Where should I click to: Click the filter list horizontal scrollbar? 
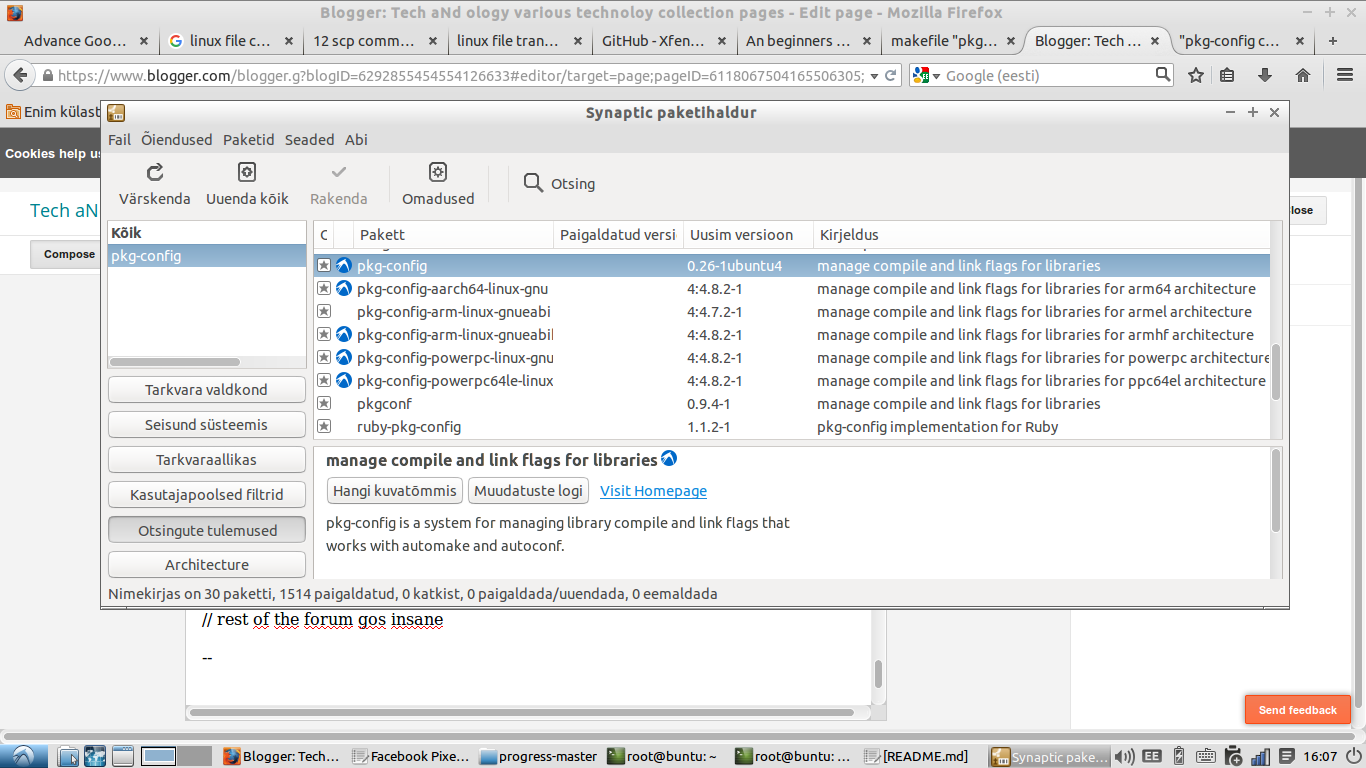pos(175,362)
